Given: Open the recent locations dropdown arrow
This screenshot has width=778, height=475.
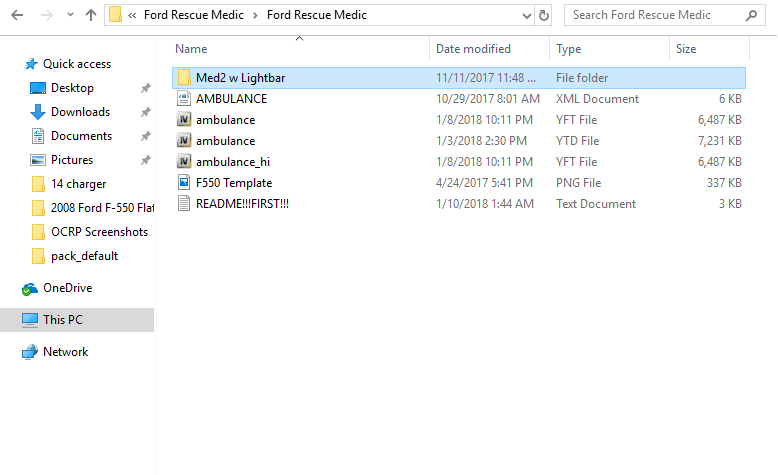Looking at the screenshot, I should [70, 15].
